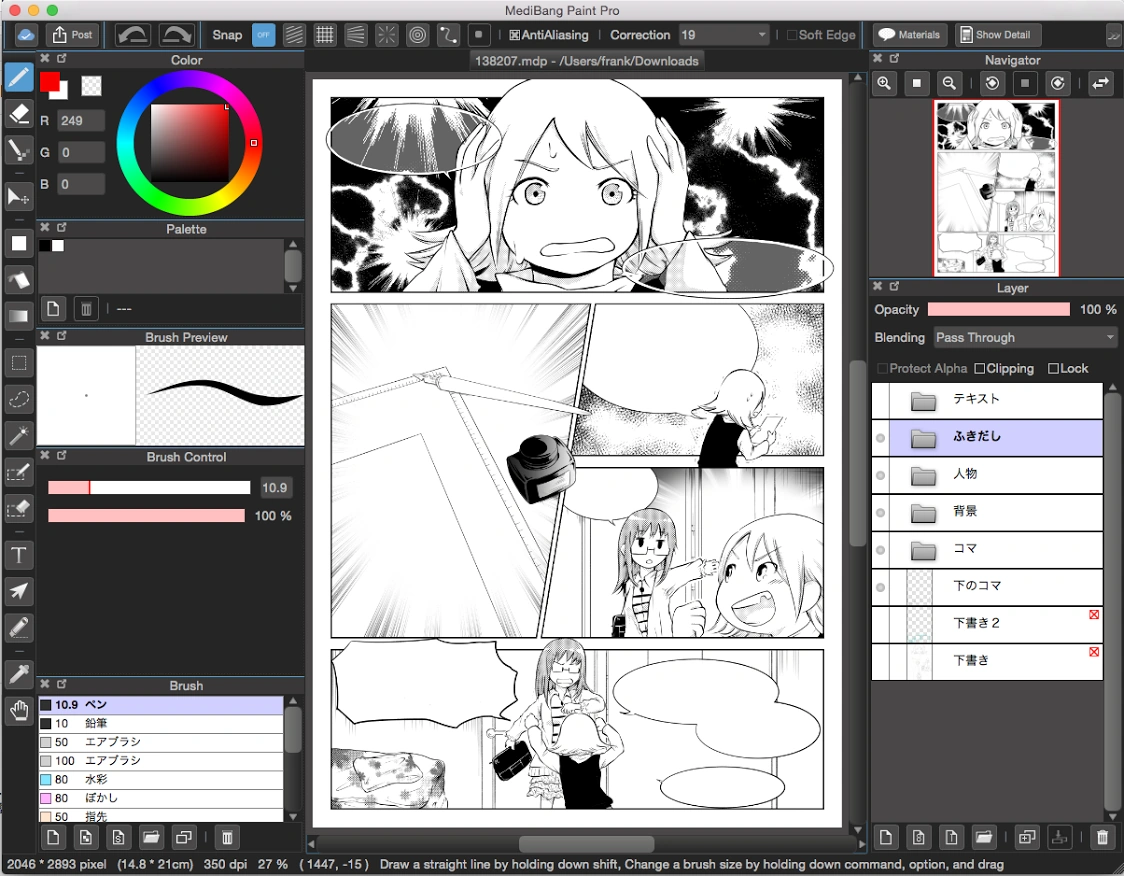The width and height of the screenshot is (1124, 876).
Task: Click the Show Detail button
Action: [996, 34]
